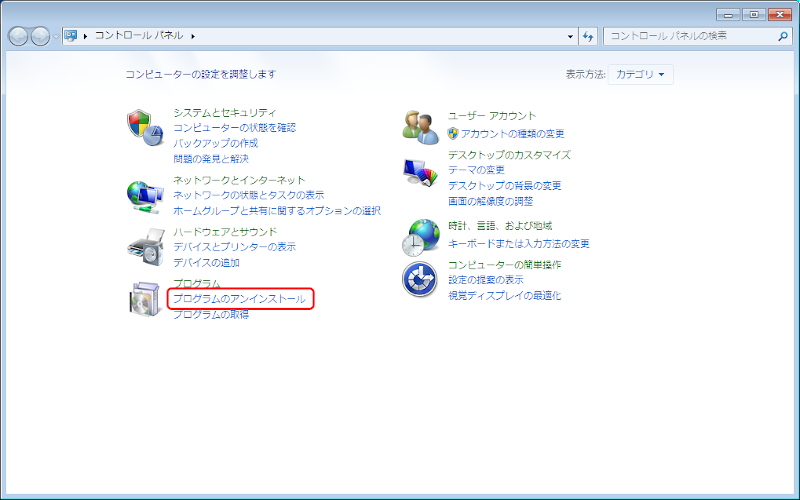Open the 時計、言語、および地域 clock globe icon
The image size is (800, 500).
[x=420, y=238]
